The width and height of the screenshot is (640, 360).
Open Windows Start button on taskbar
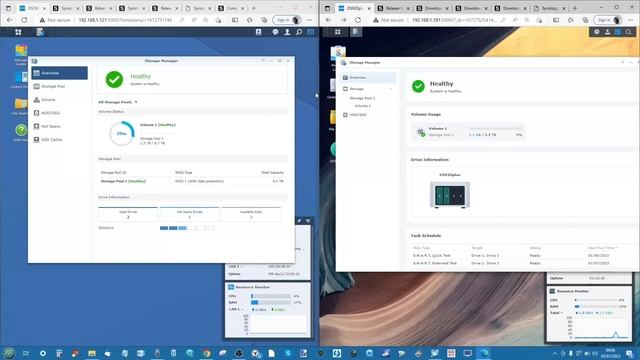9,353
